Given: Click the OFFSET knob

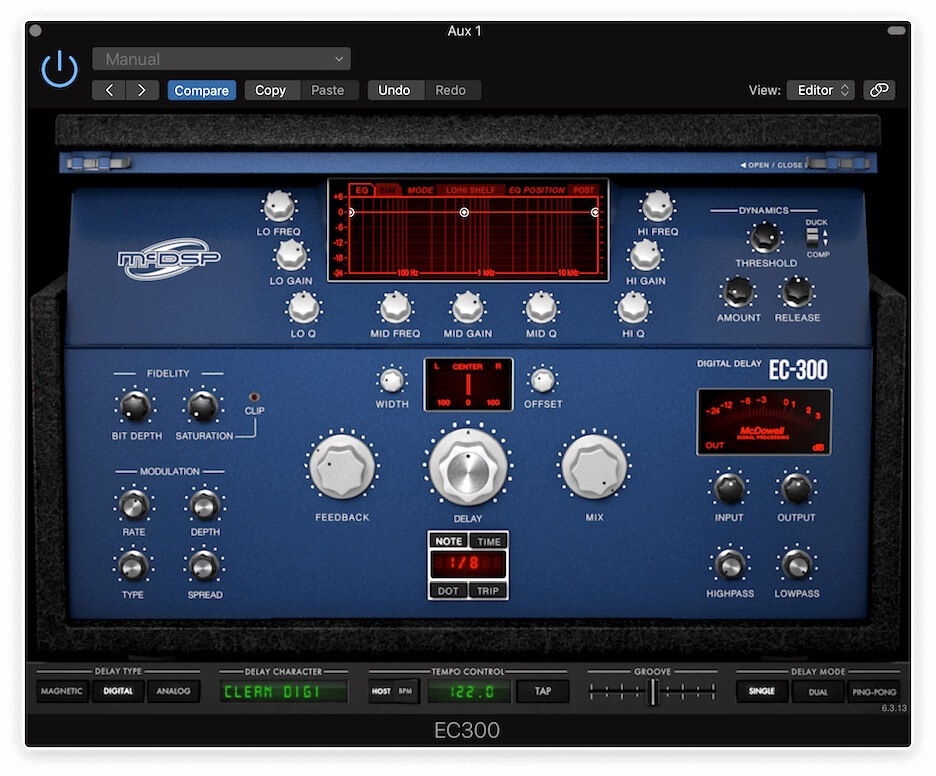Looking at the screenshot, I should coord(543,380).
